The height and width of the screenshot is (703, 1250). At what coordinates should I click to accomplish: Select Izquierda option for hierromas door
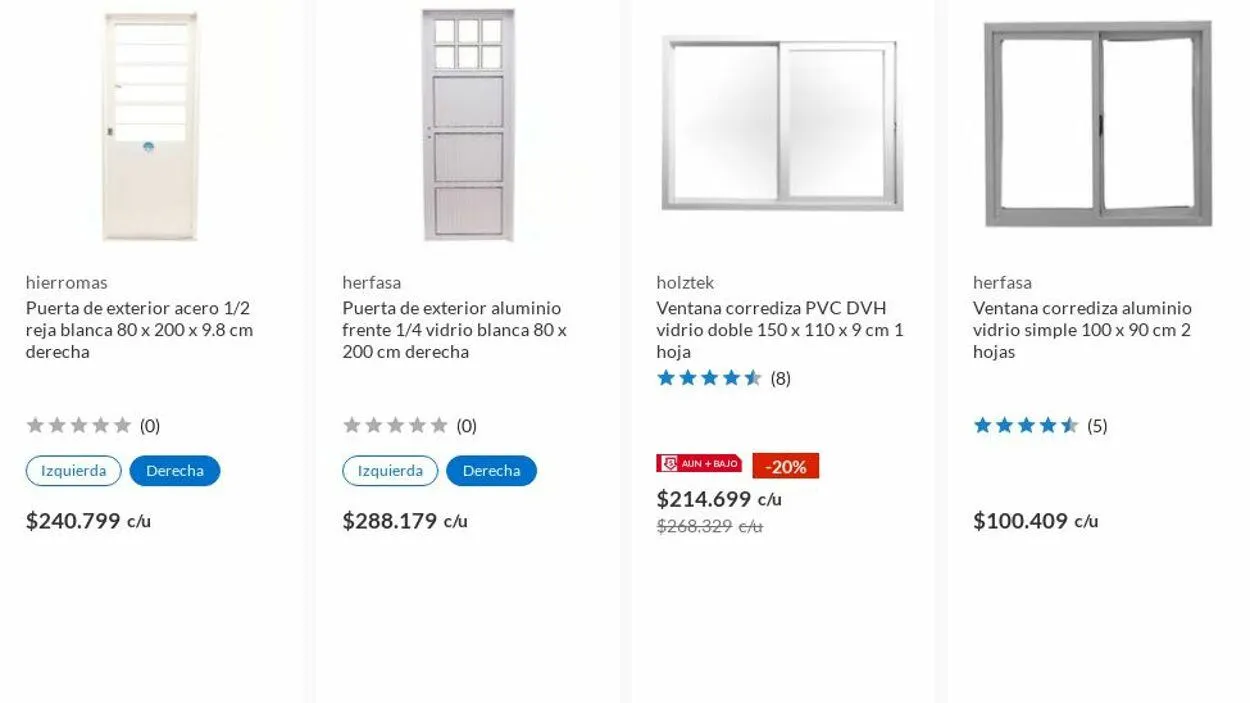73,471
